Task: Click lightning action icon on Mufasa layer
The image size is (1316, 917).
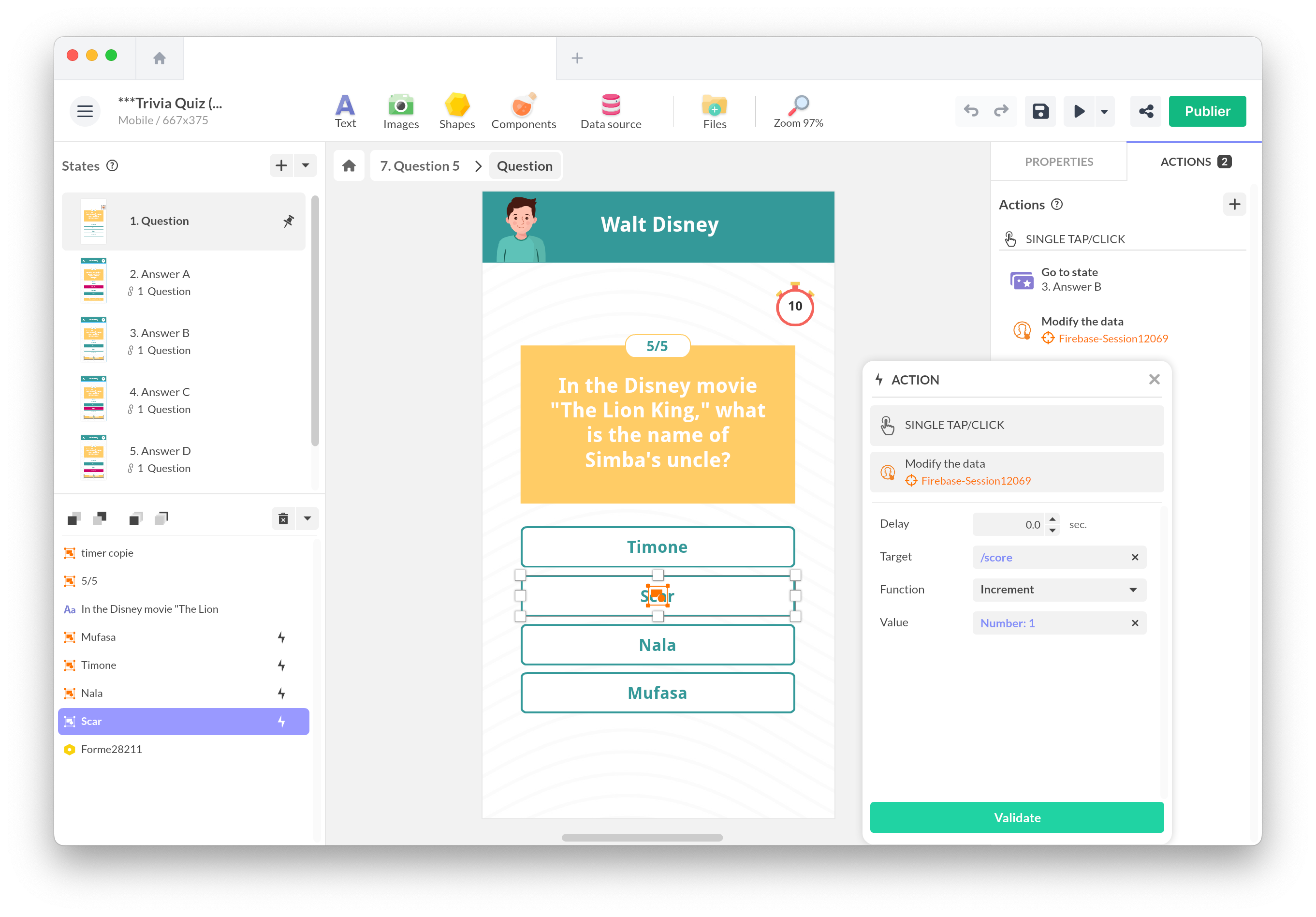Action: [x=281, y=637]
